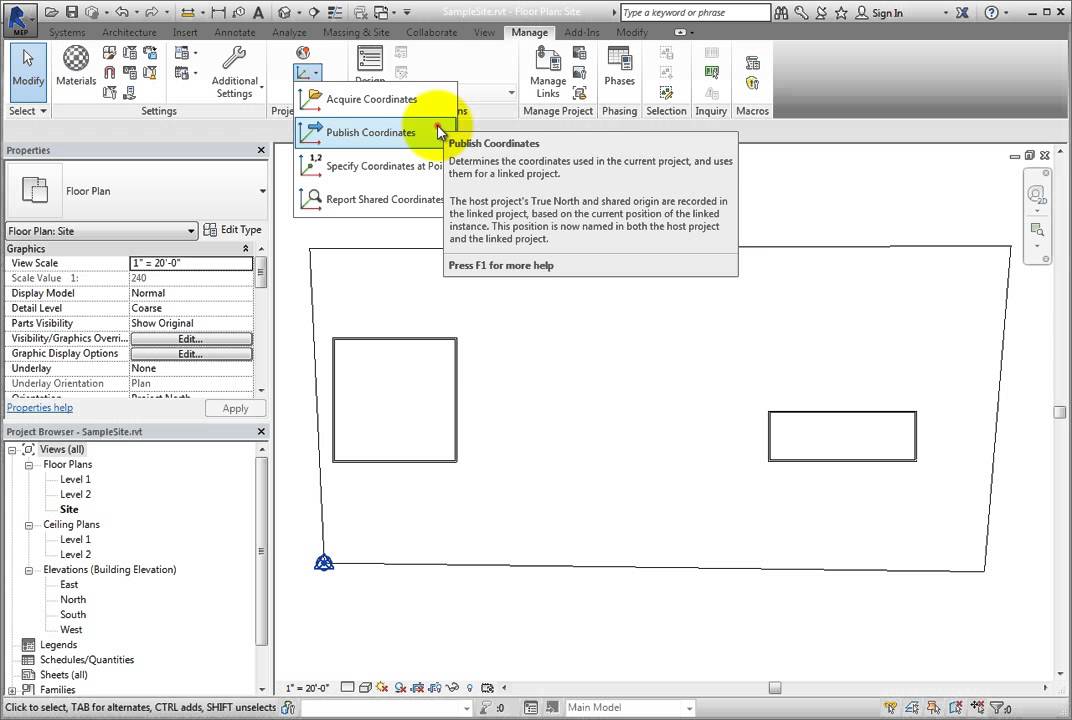Switch to the Annotate ribbon tab
1072x720 pixels.
(234, 32)
